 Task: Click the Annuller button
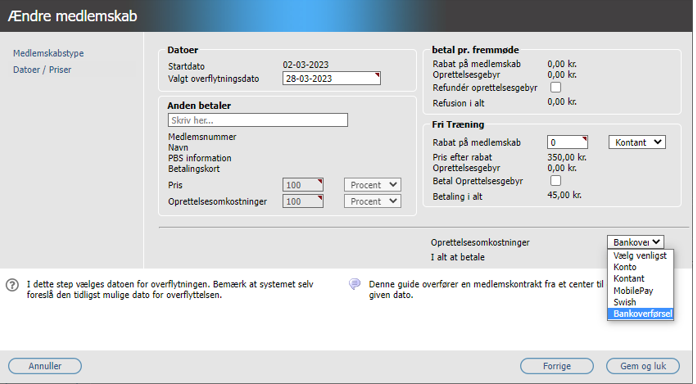(x=45, y=366)
